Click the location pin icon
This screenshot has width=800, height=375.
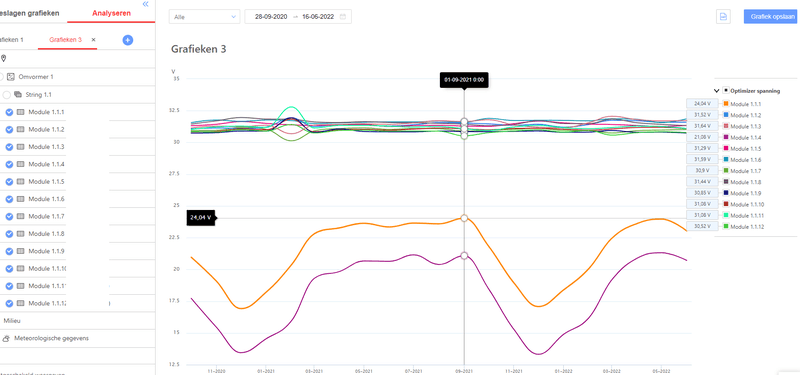click(x=4, y=59)
